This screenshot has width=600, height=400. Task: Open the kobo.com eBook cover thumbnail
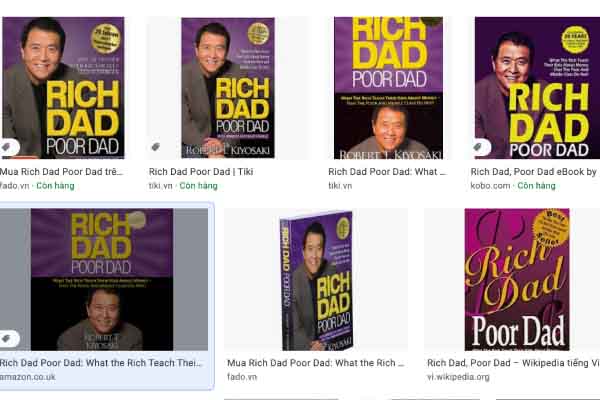[537, 88]
